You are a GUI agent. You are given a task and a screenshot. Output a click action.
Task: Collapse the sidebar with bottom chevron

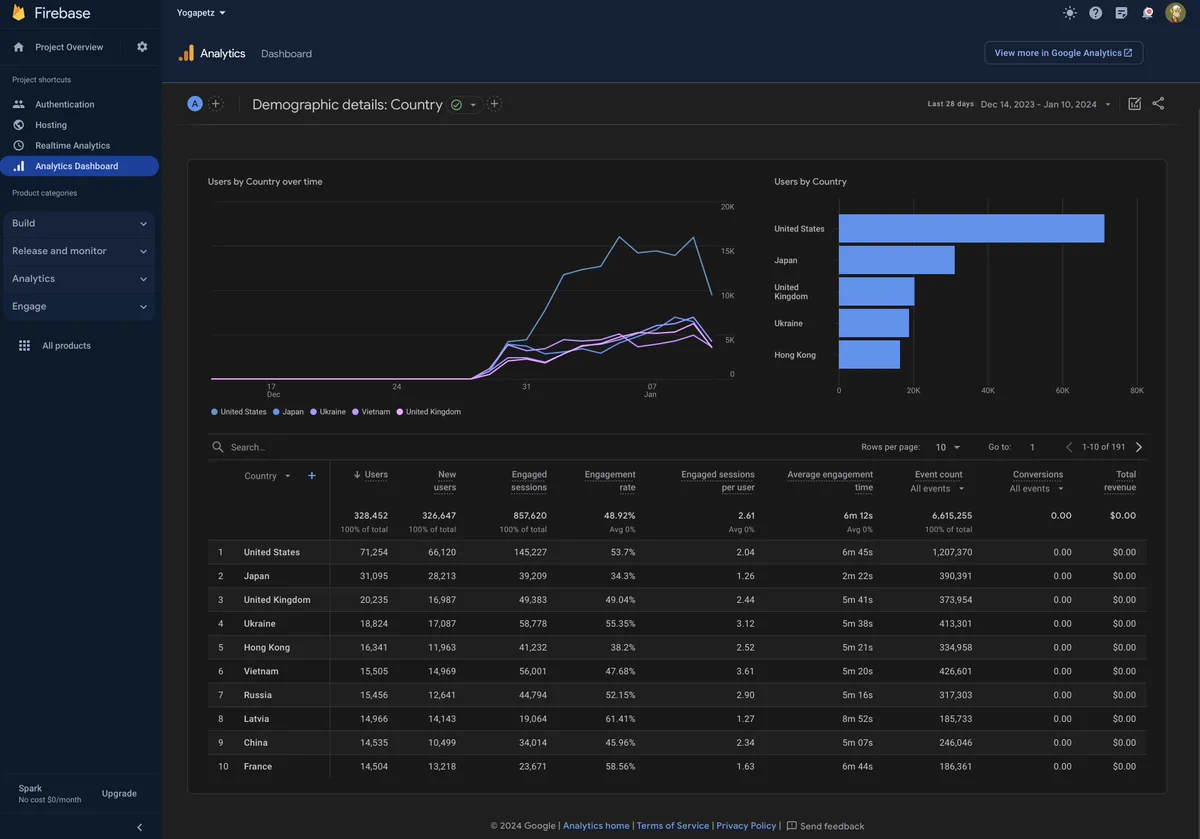[x=139, y=827]
